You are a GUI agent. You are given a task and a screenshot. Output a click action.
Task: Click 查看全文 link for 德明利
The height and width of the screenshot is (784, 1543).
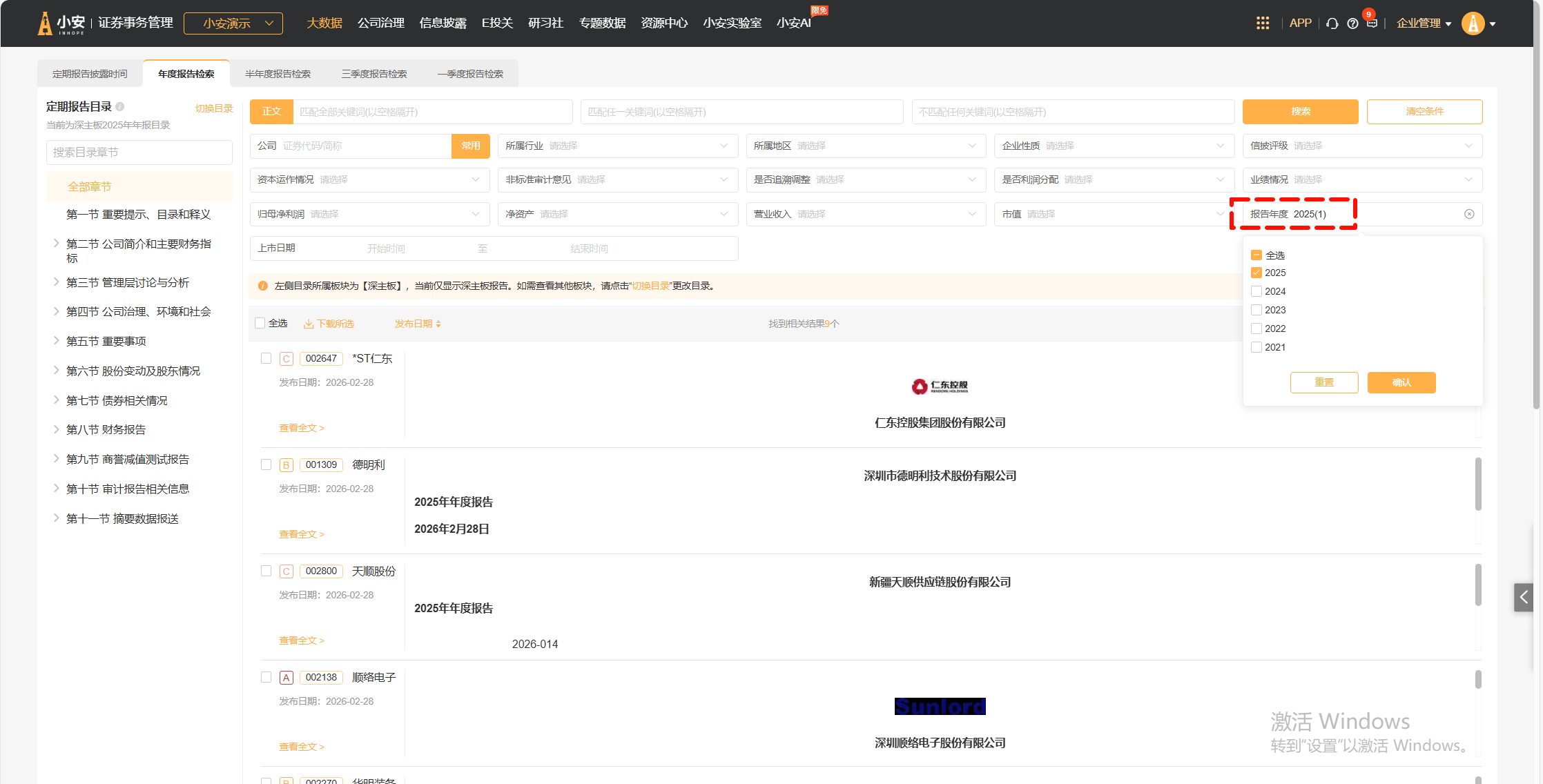coord(301,534)
